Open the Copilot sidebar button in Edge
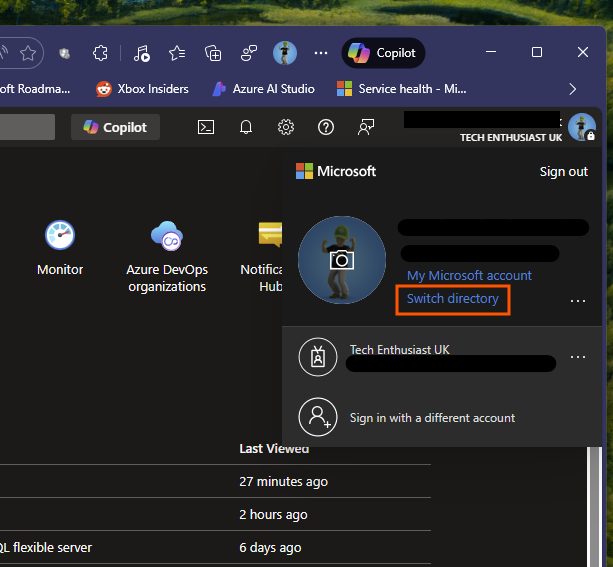This screenshot has width=613, height=567. pyautogui.click(x=383, y=53)
